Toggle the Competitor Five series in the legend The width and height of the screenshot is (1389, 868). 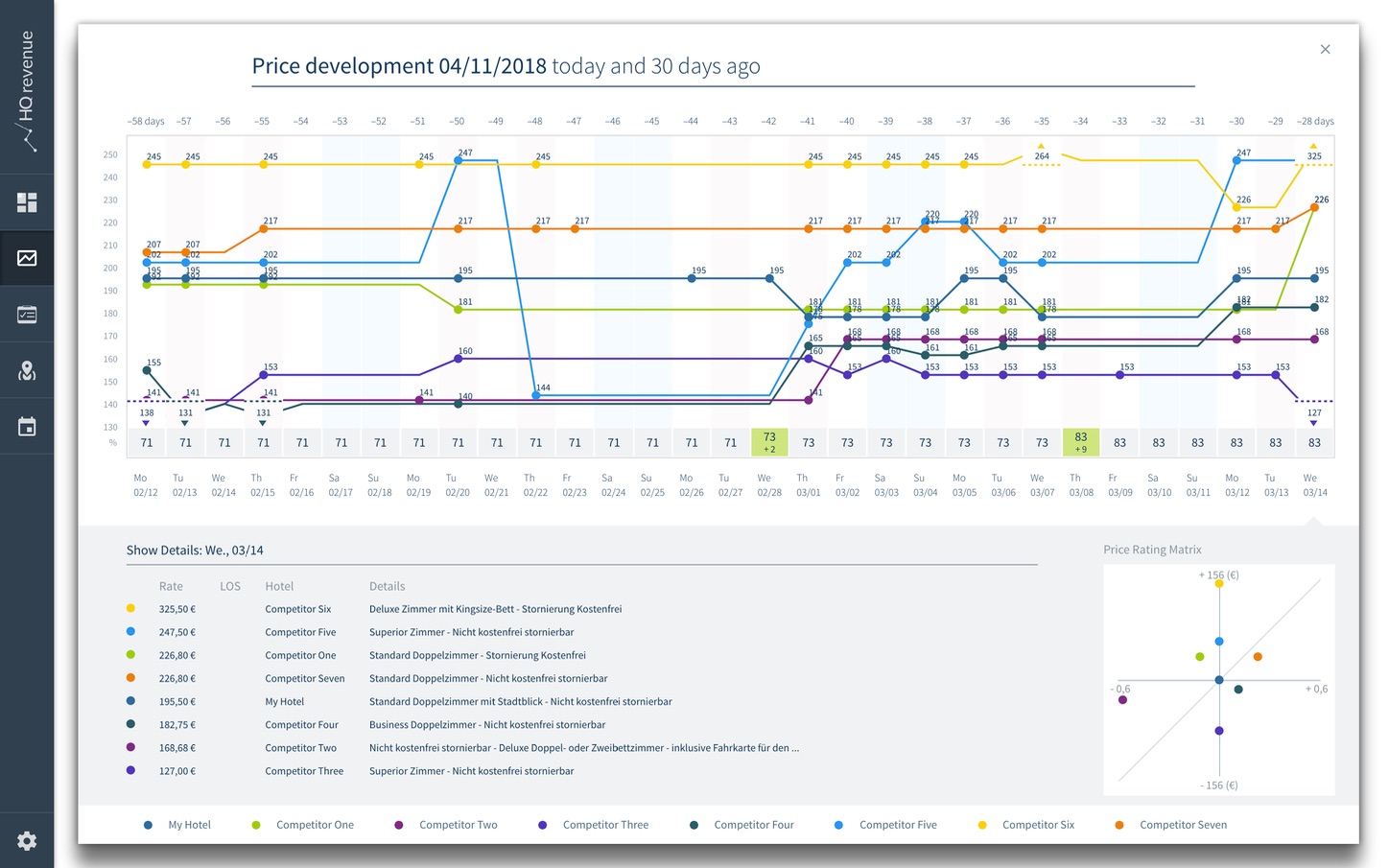coord(886,825)
